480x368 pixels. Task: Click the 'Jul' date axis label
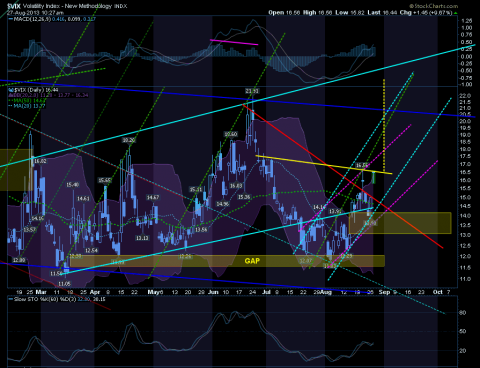(266, 292)
